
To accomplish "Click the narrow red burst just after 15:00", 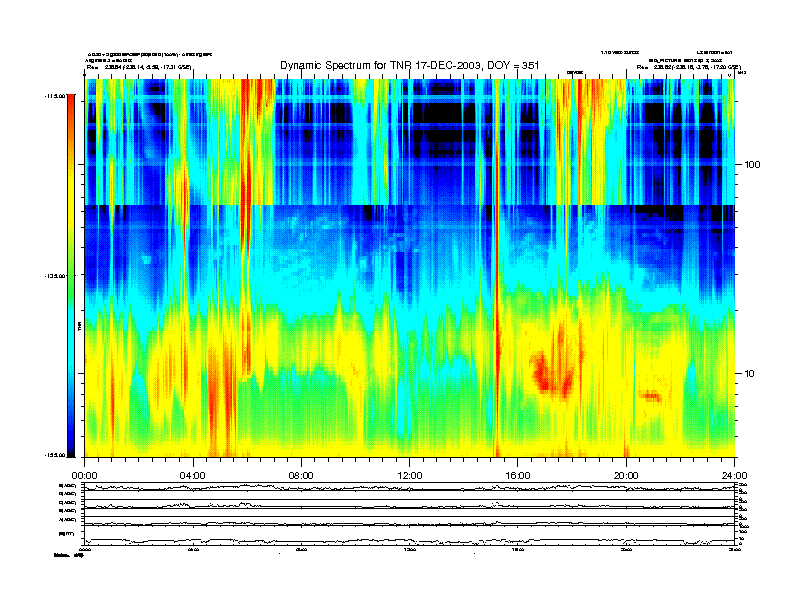I will point(497,268).
